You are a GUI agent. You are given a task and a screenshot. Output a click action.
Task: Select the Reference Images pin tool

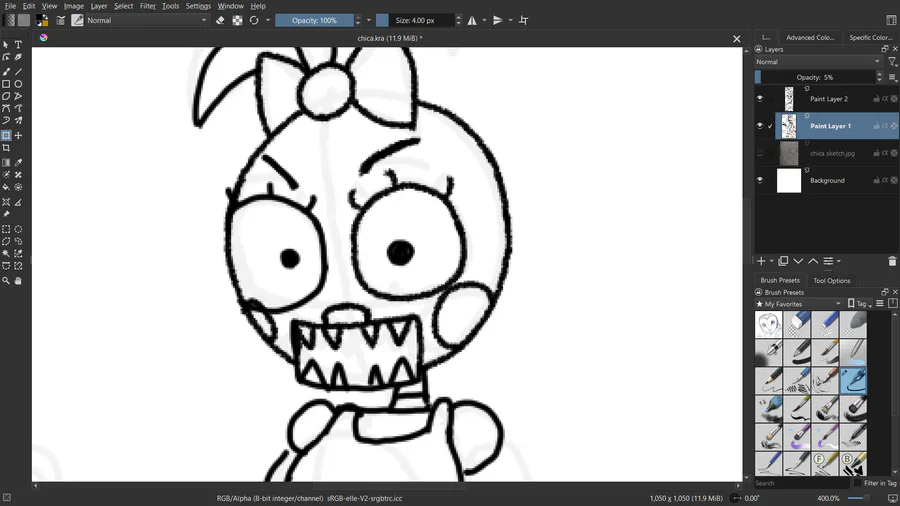click(6, 214)
